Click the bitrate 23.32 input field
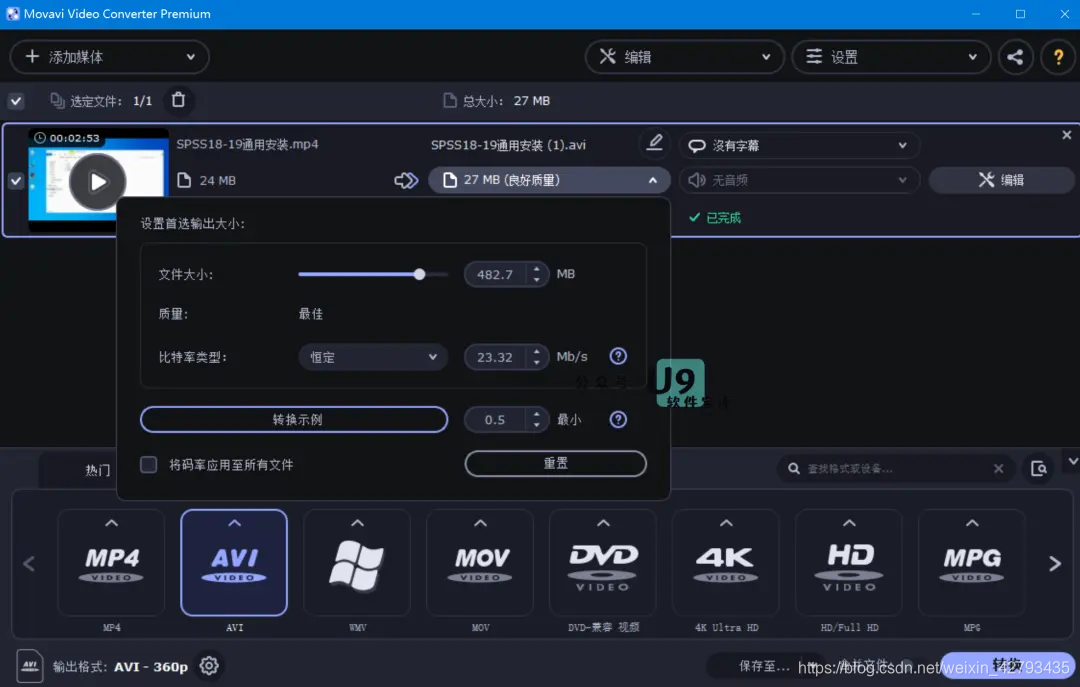1080x687 pixels. pos(495,357)
